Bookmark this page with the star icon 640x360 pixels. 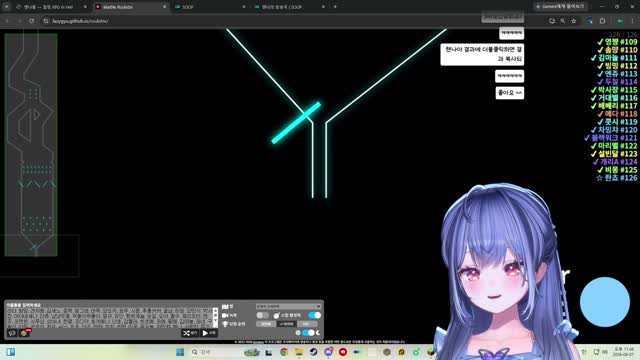[x=573, y=21]
